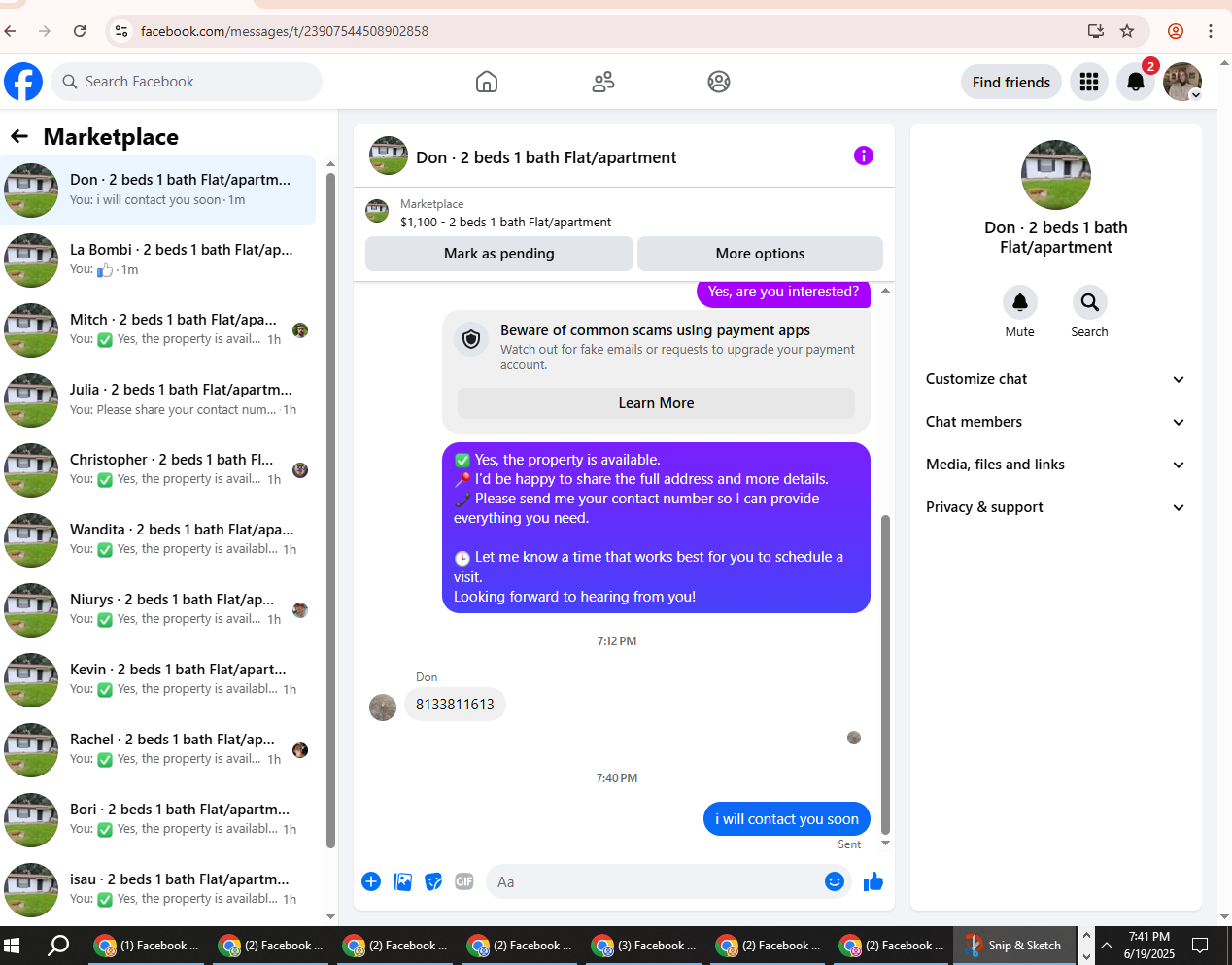Open the $1,100 listing link
The image size is (1232, 965).
pyautogui.click(x=505, y=222)
